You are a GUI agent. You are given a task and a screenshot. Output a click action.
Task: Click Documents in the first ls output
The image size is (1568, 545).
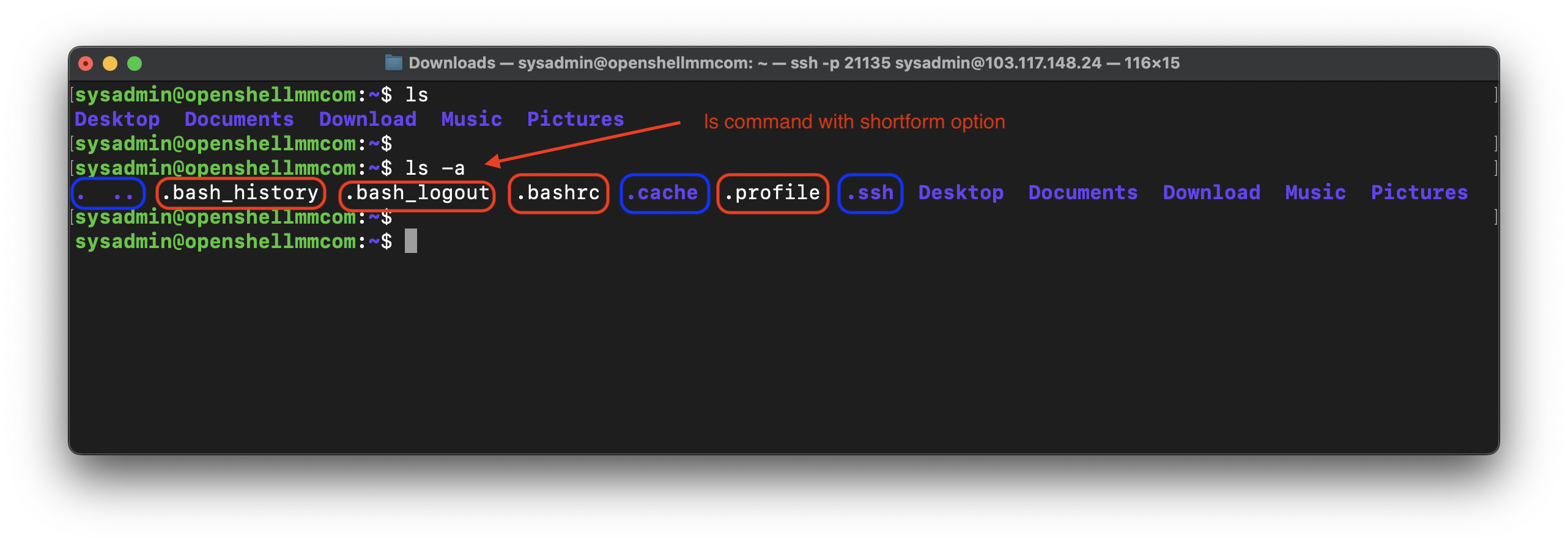239,119
